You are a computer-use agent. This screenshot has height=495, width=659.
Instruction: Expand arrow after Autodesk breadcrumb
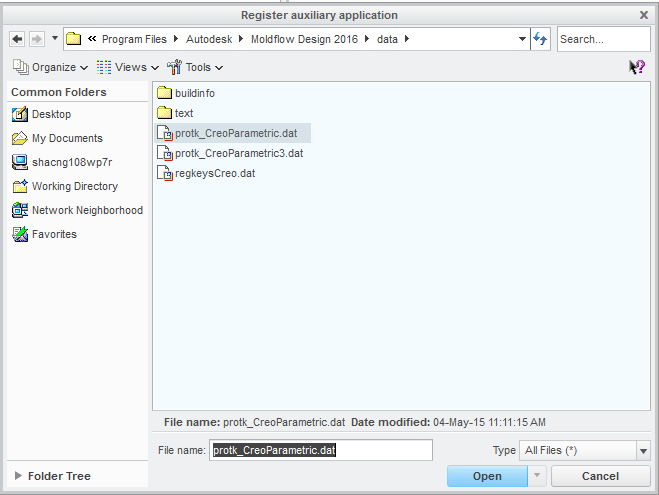tap(241, 39)
